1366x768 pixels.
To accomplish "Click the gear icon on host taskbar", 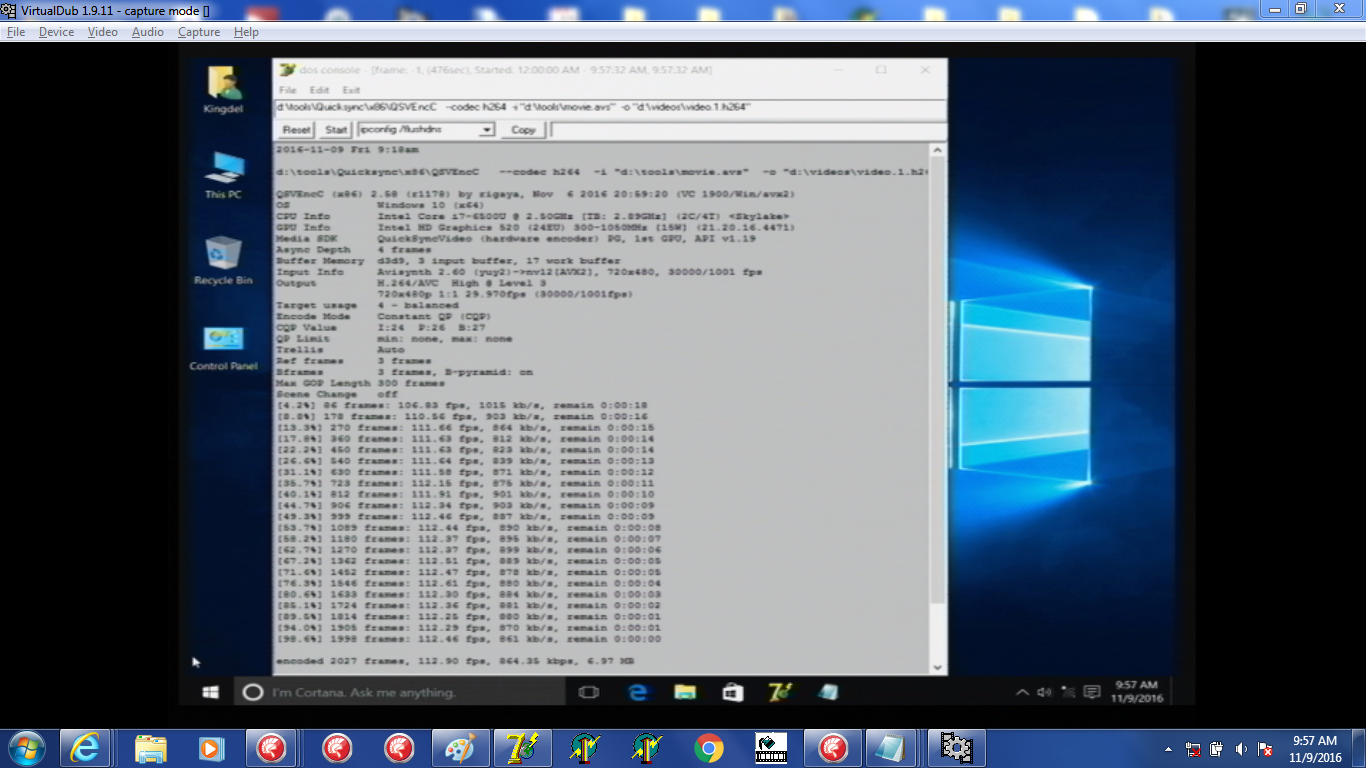I will (957, 748).
